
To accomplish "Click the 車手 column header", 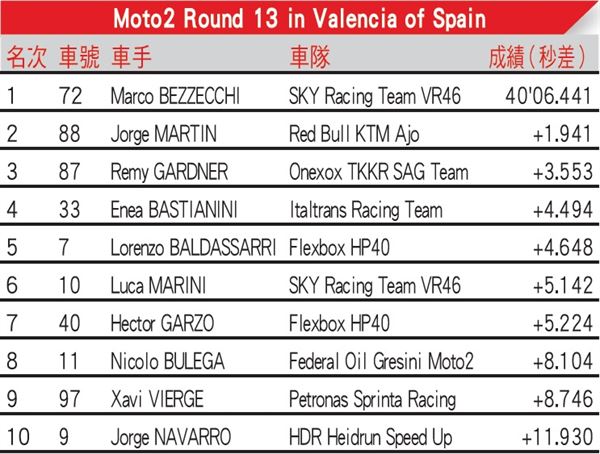I will pyautogui.click(x=131, y=57).
